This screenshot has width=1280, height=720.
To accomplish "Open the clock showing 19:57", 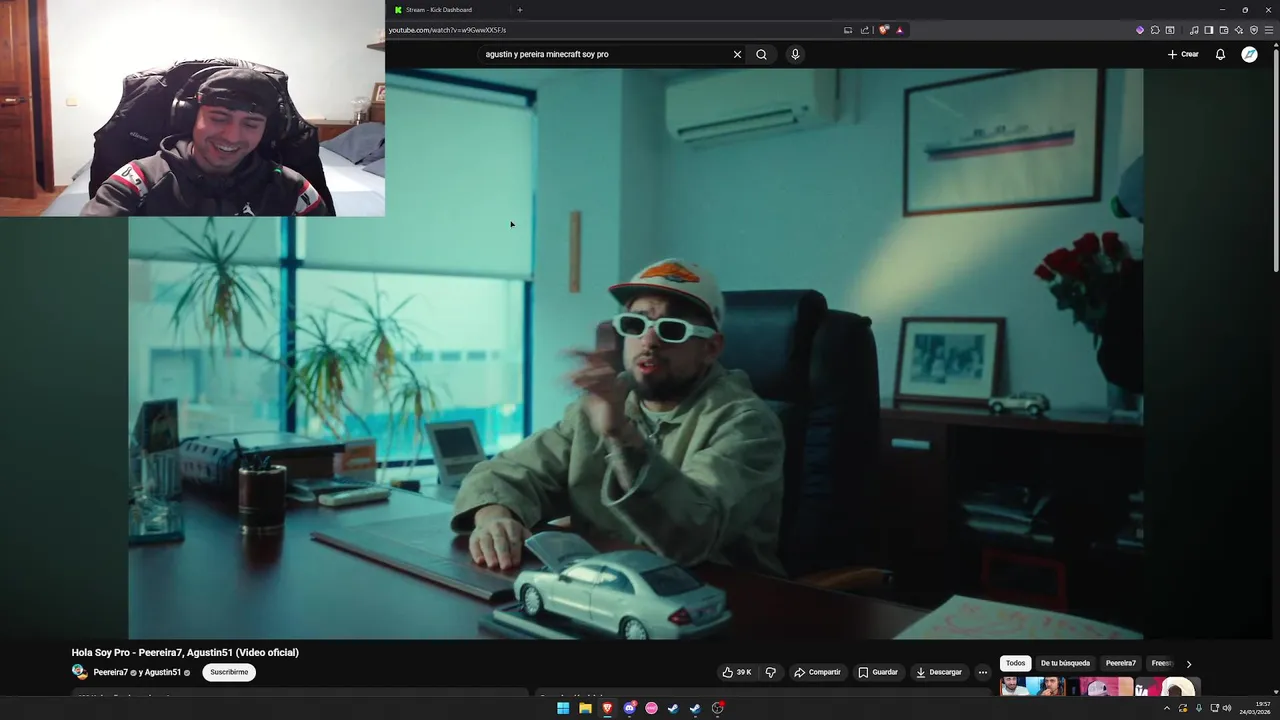I will tap(1257, 708).
